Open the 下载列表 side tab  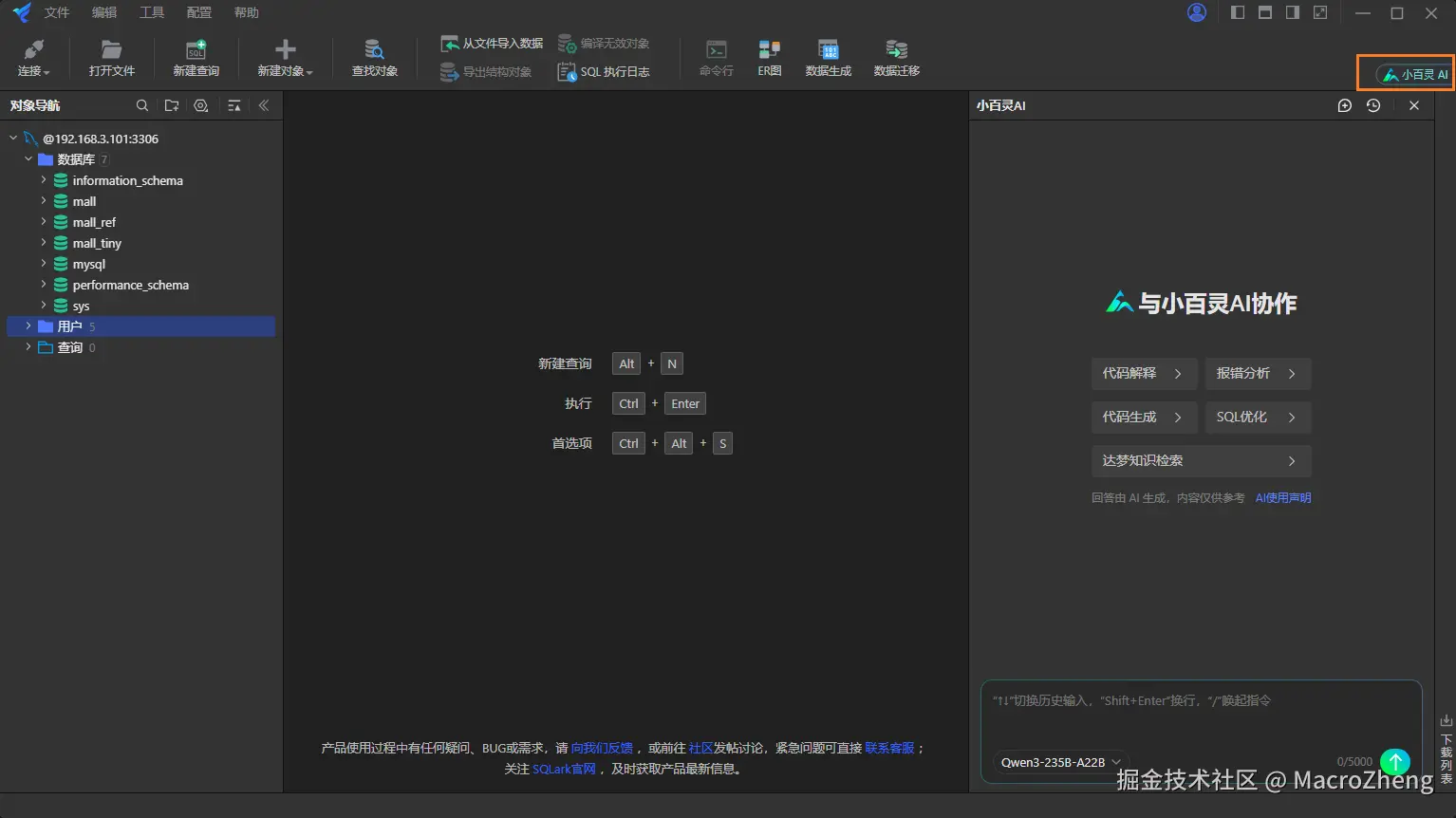pyautogui.click(x=1447, y=749)
